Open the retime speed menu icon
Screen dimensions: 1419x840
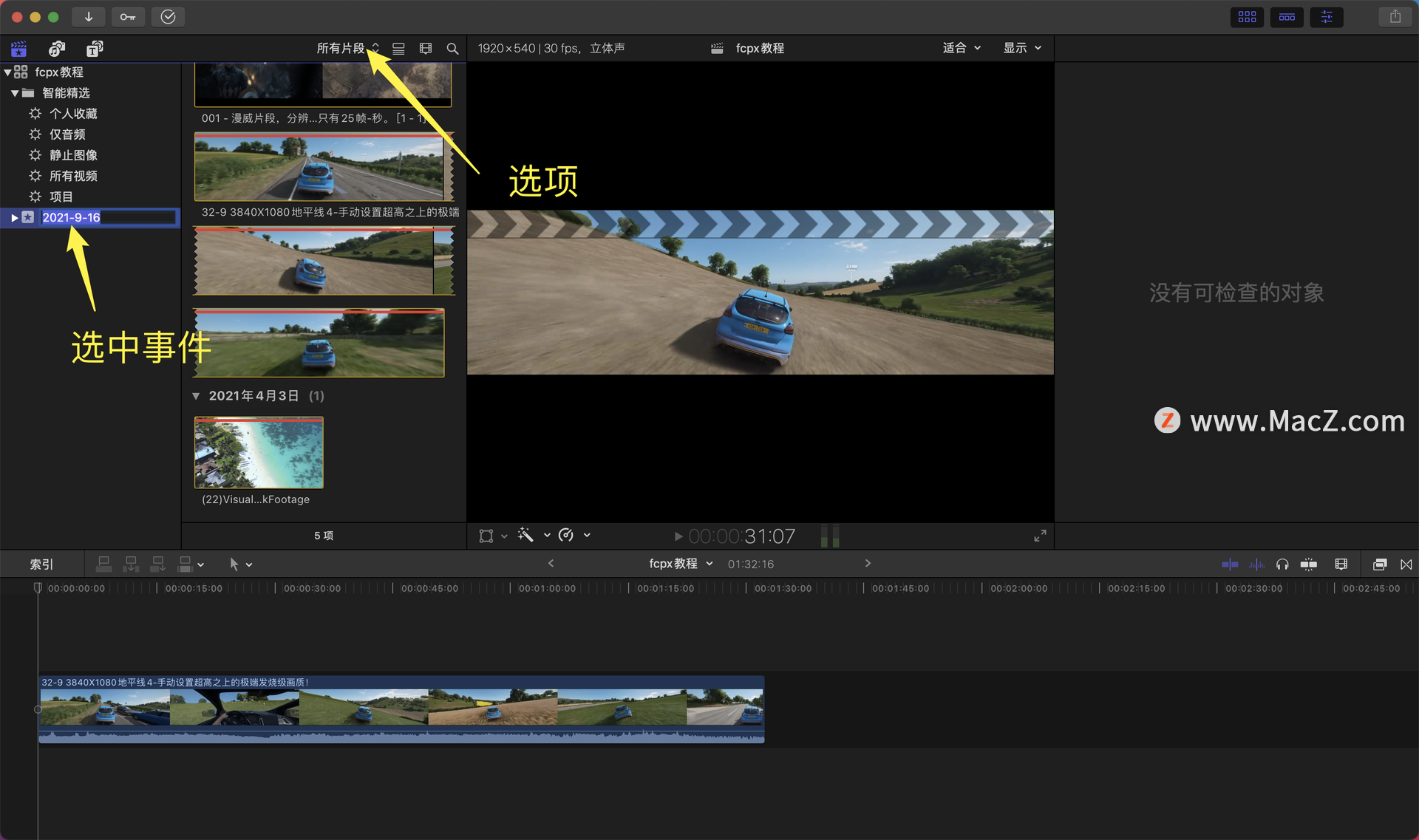click(x=566, y=535)
